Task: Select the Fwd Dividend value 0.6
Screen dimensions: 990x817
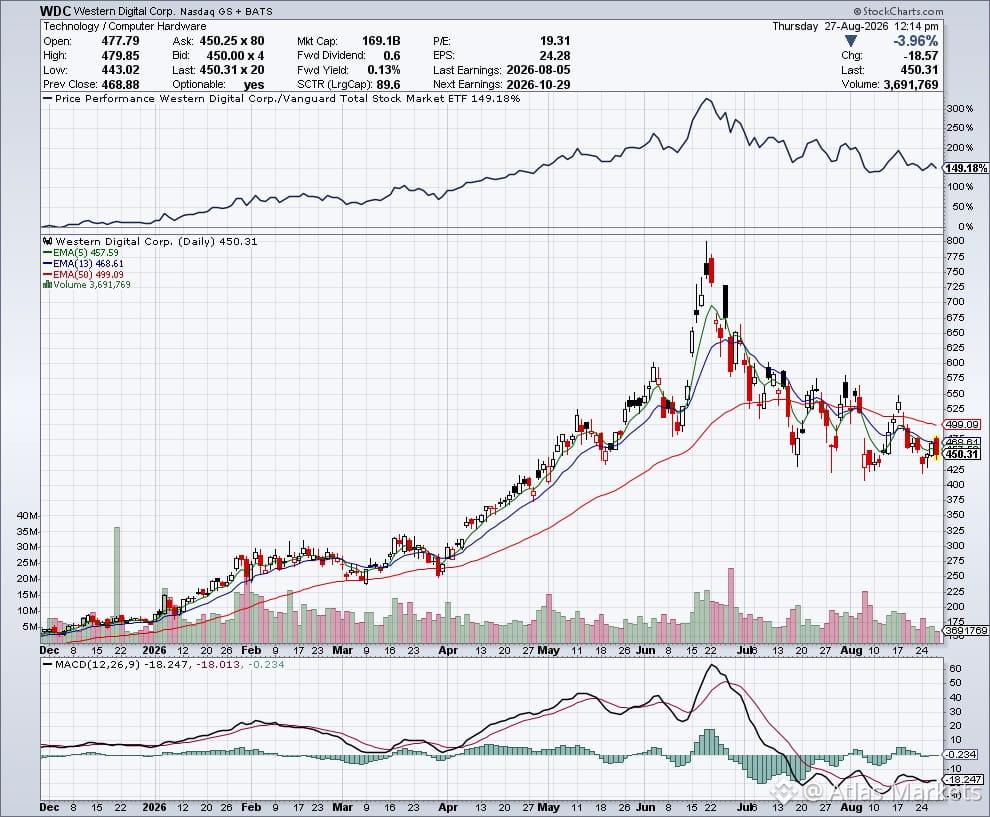Action: (x=391, y=56)
